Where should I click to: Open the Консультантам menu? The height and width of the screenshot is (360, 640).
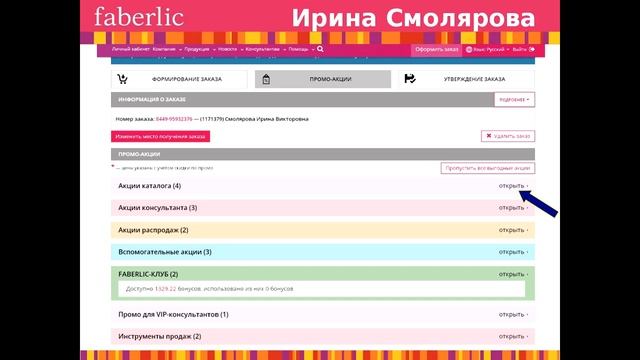pyautogui.click(x=266, y=49)
